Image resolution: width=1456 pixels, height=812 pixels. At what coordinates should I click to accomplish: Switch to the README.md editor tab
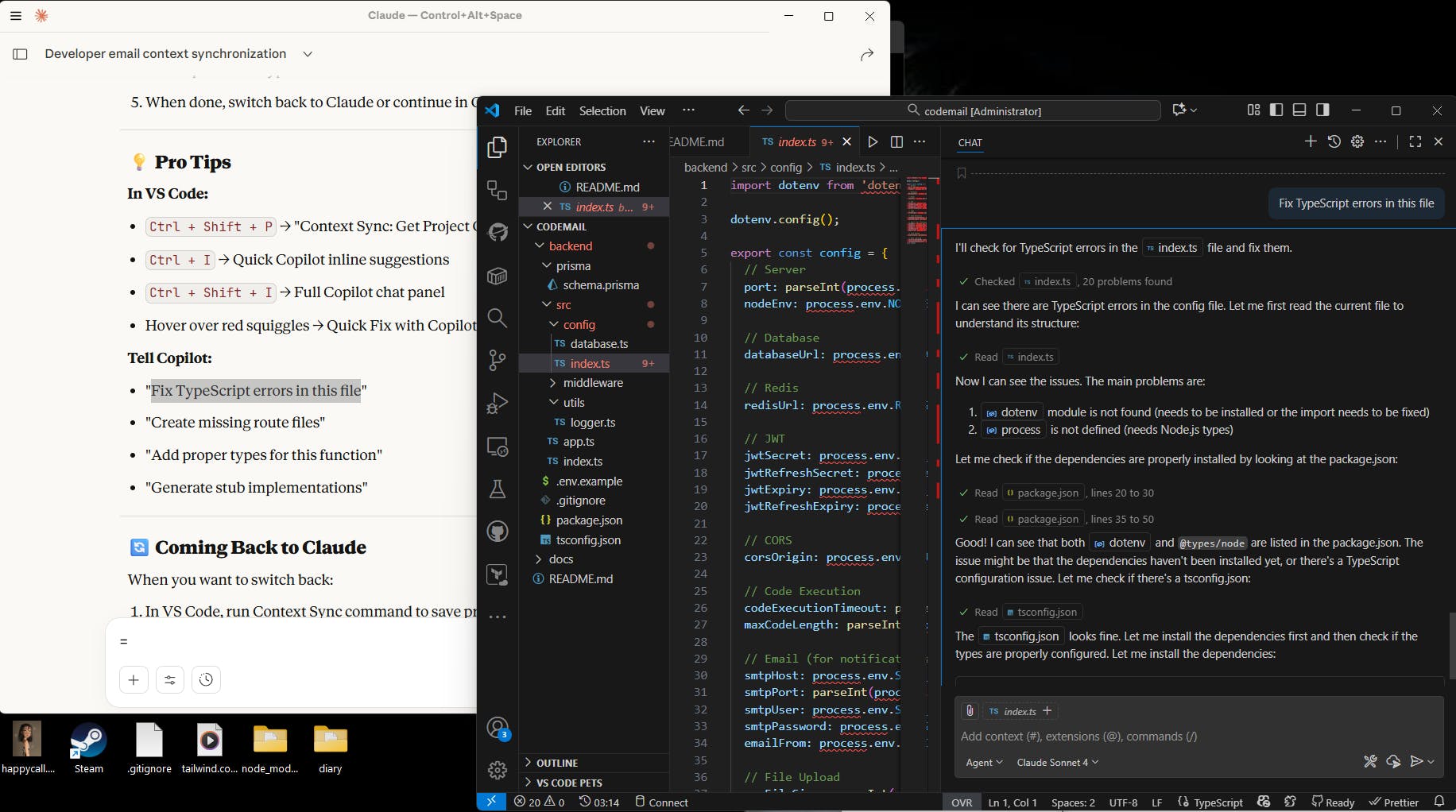click(x=698, y=141)
